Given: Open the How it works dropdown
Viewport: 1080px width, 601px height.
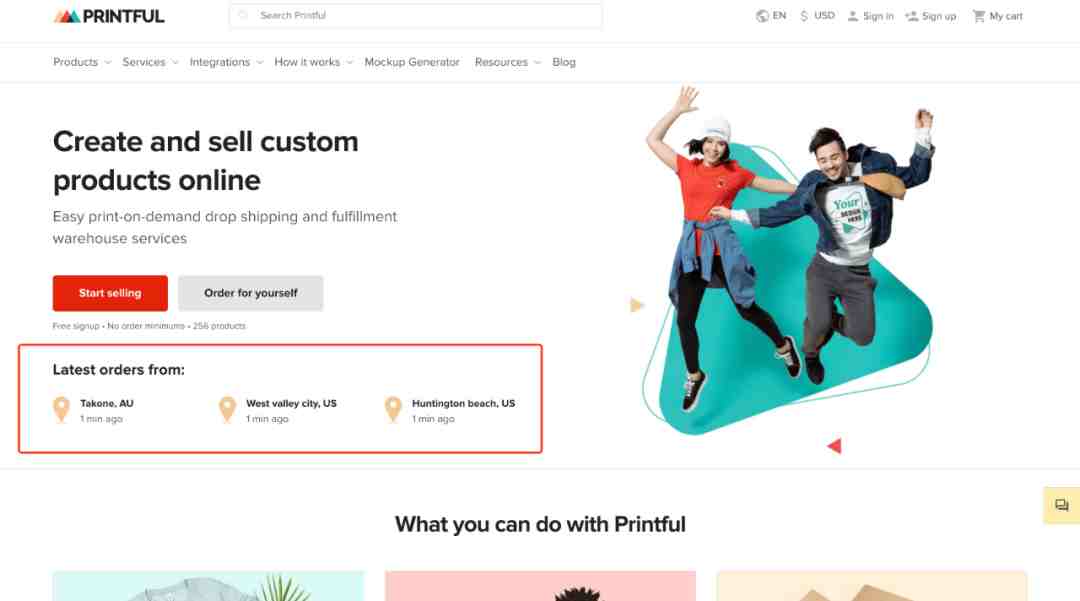Looking at the screenshot, I should tap(313, 62).
